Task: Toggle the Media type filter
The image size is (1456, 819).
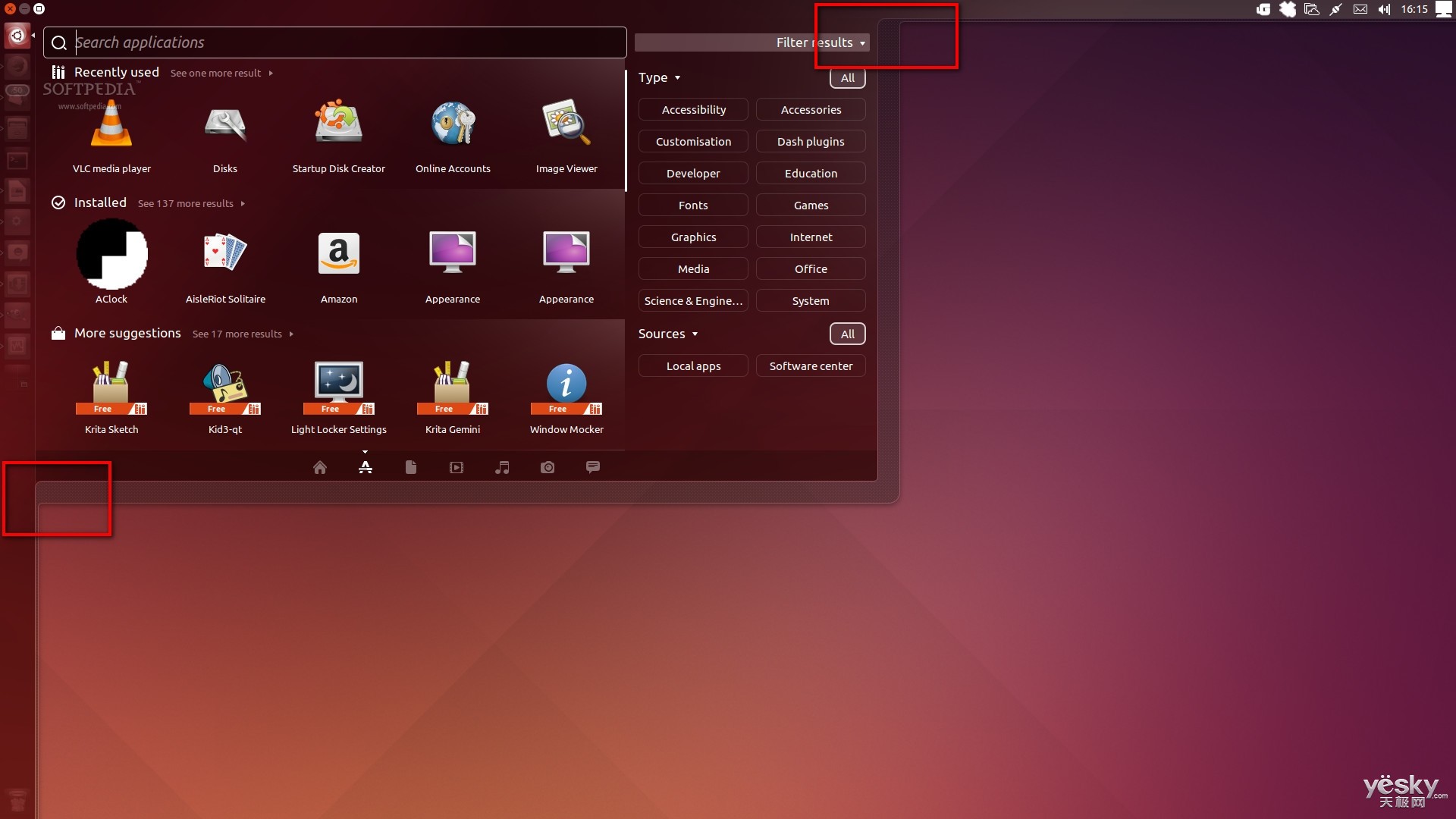Action: (693, 269)
